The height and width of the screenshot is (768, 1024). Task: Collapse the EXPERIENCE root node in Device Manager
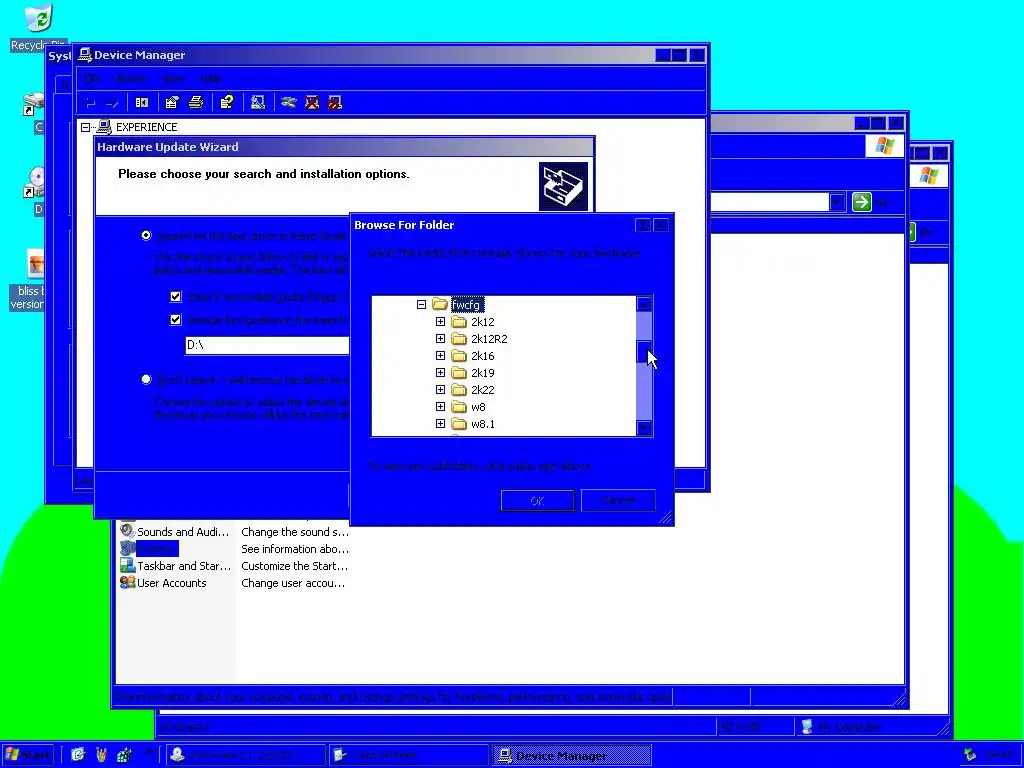(86, 127)
